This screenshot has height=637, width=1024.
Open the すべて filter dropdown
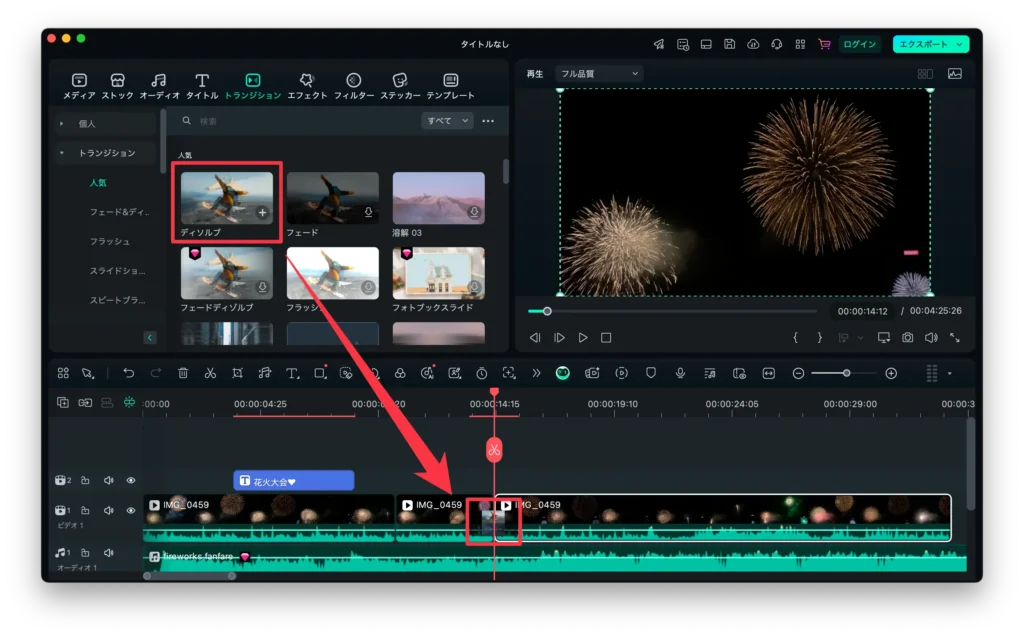point(446,121)
